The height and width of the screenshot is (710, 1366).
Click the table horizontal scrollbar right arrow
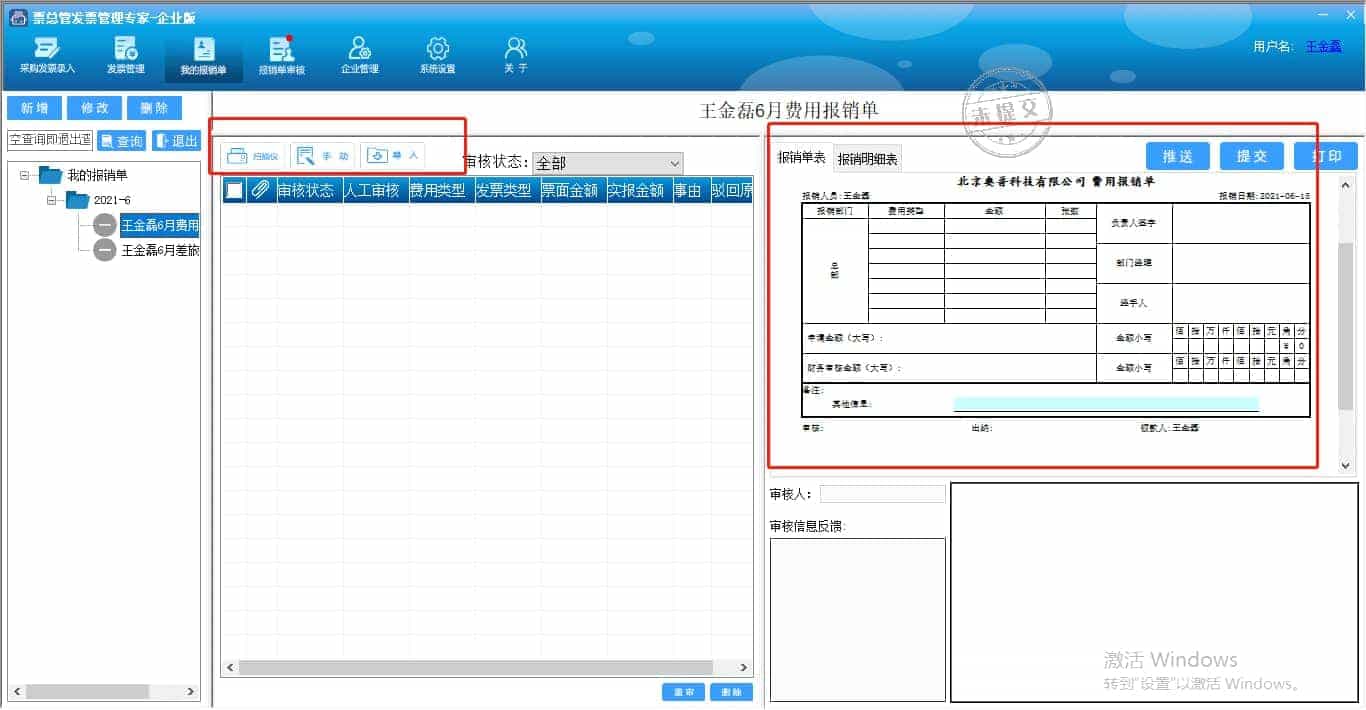coord(743,667)
